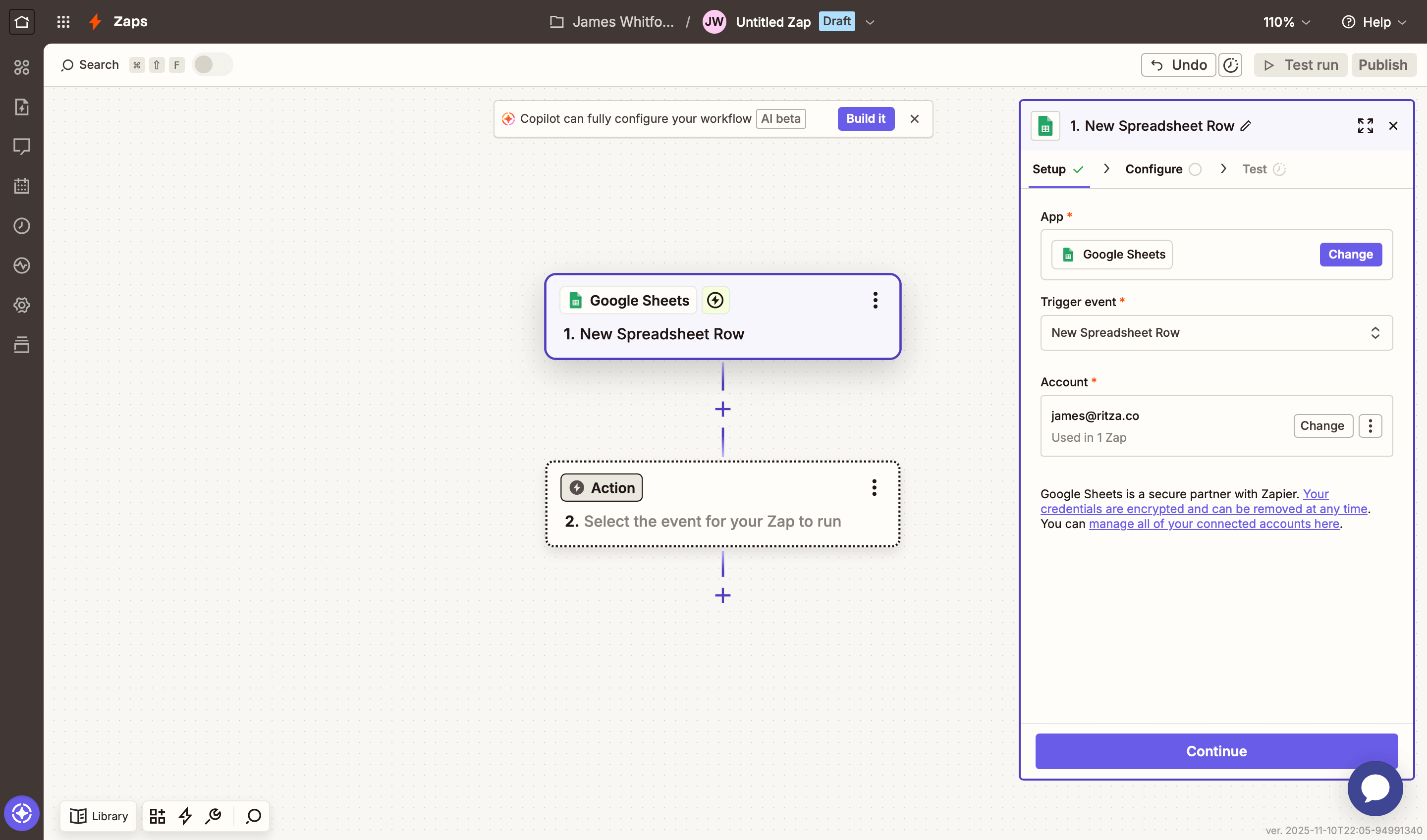The height and width of the screenshot is (840, 1427).
Task: Add a step between trigger and action
Action: click(x=722, y=409)
